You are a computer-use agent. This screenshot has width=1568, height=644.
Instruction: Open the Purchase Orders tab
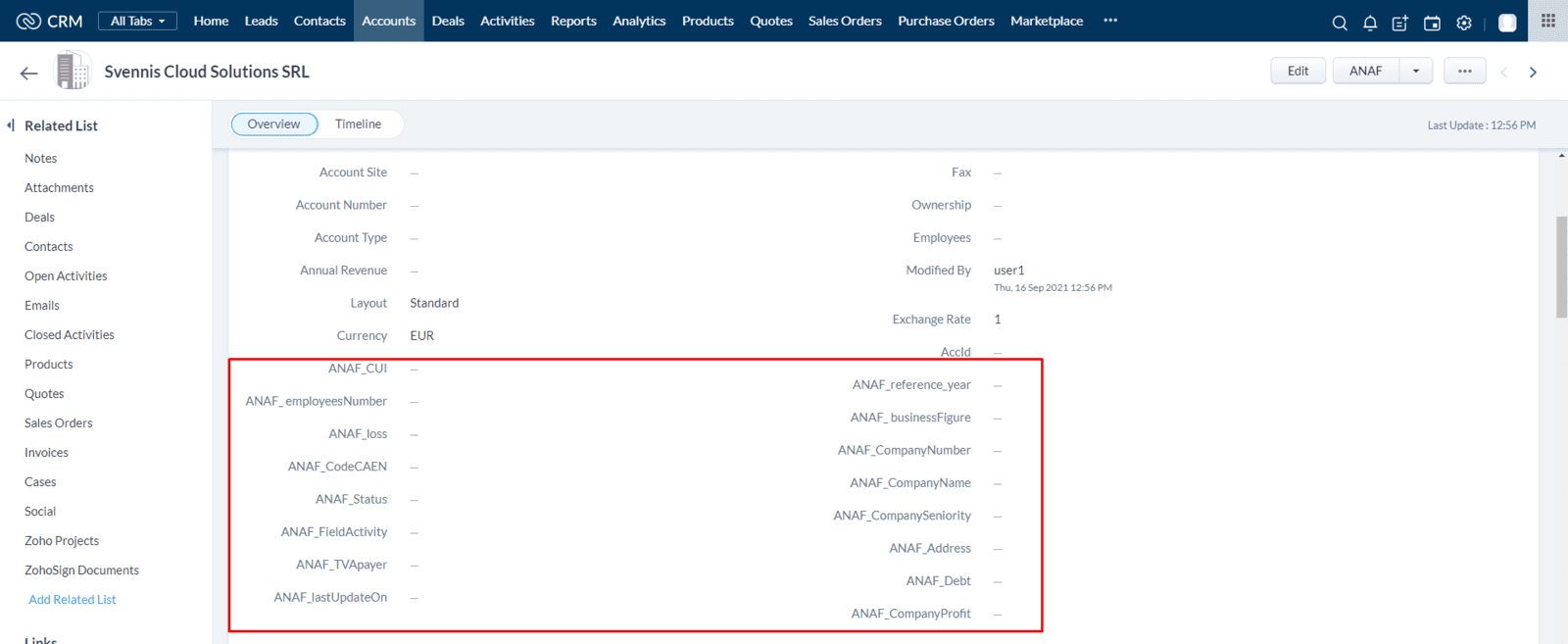946,21
